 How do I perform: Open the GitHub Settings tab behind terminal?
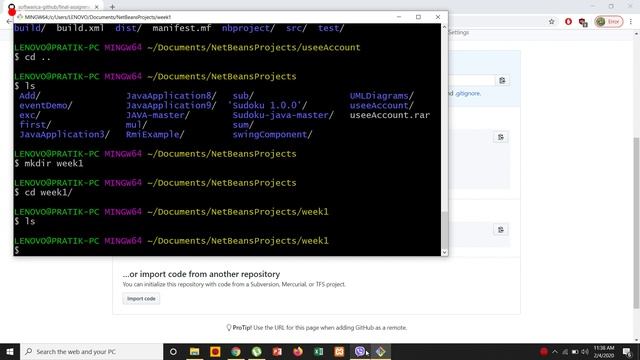click(458, 32)
